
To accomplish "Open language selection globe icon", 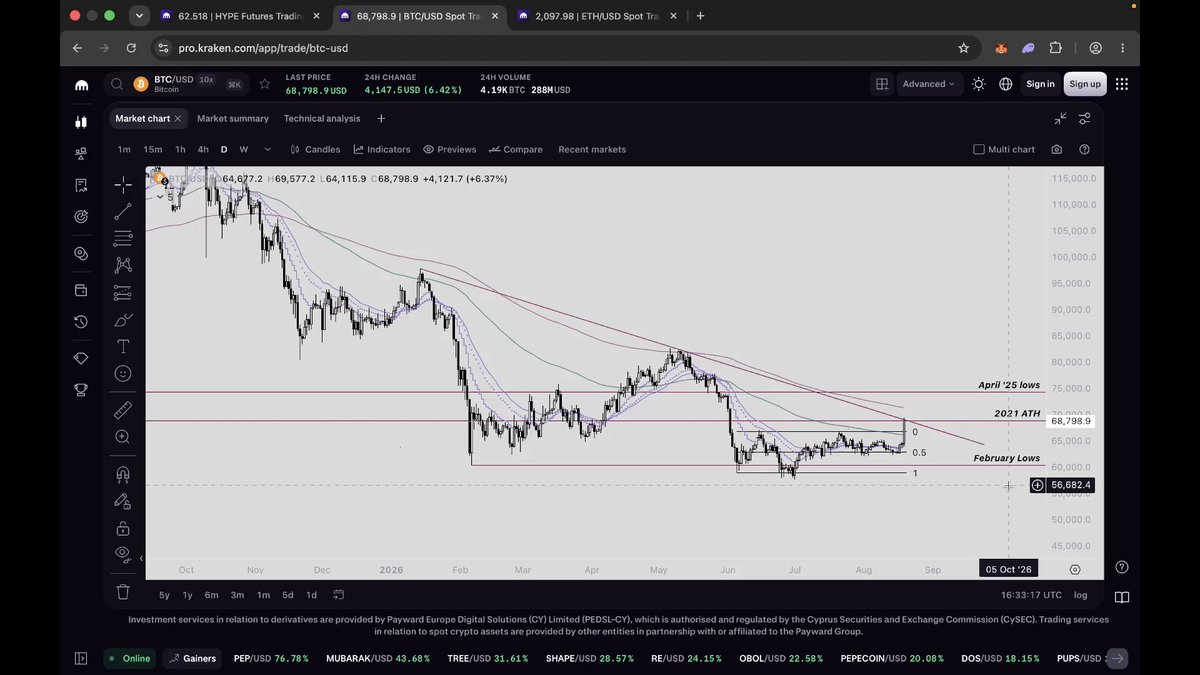I will (x=1006, y=84).
